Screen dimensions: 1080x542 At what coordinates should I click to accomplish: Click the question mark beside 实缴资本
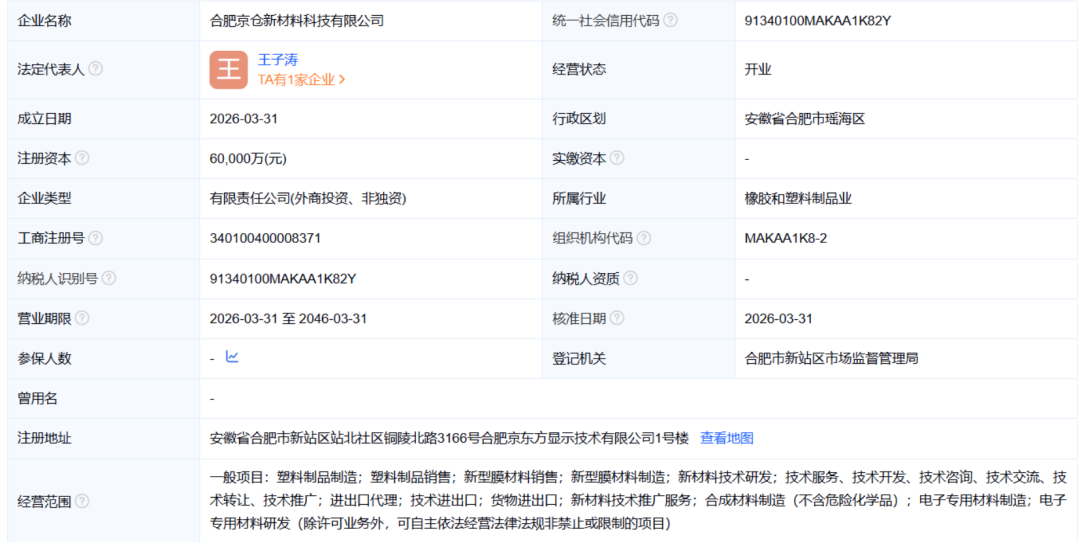(617, 158)
